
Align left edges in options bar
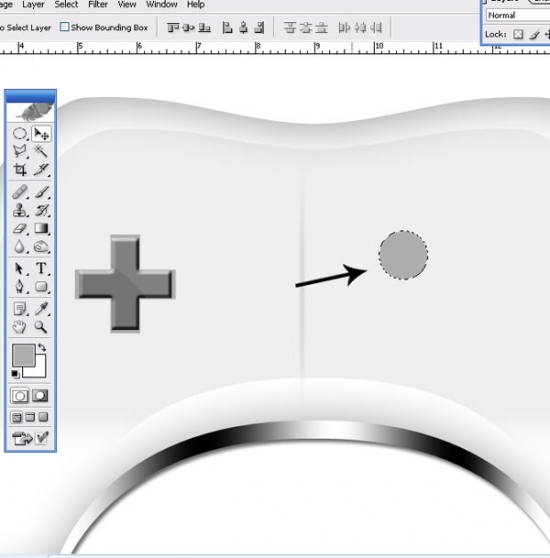pos(227,27)
